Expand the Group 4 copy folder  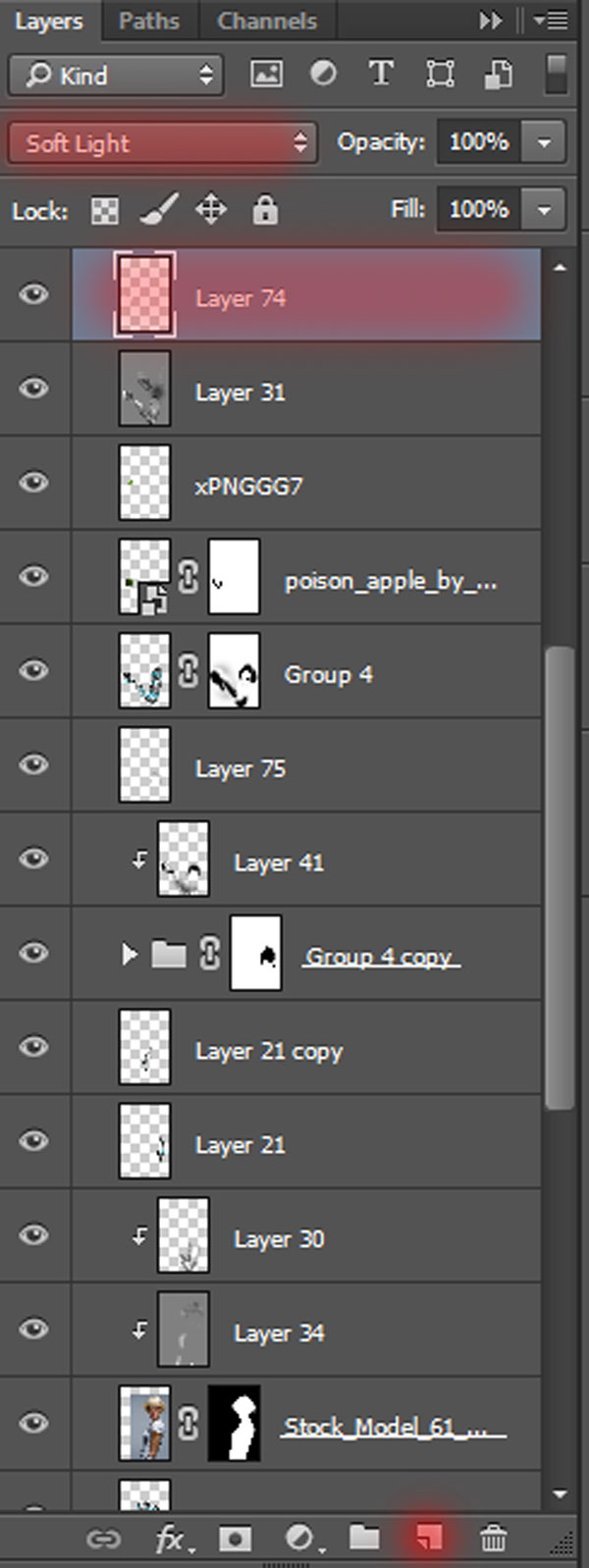coord(129,954)
